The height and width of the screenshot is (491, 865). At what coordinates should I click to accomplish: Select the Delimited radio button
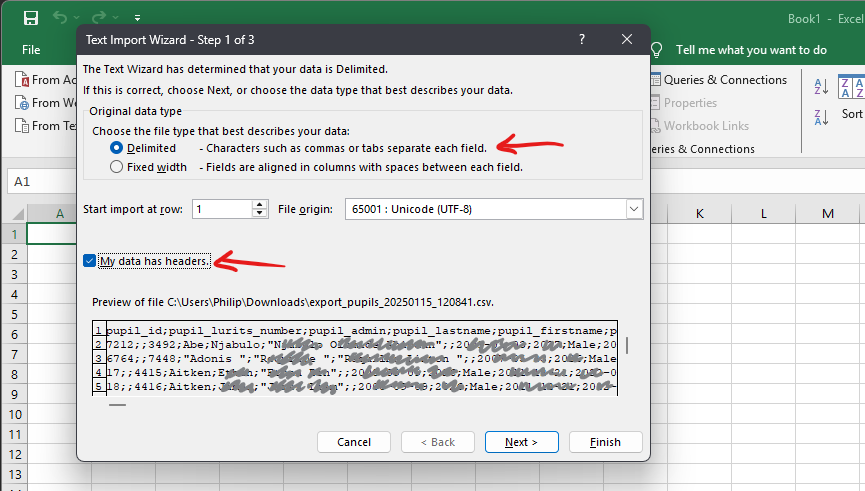click(117, 148)
